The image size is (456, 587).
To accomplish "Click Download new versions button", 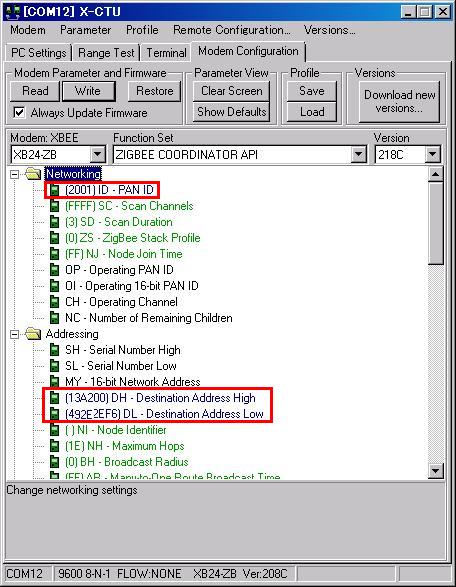I will (x=399, y=101).
